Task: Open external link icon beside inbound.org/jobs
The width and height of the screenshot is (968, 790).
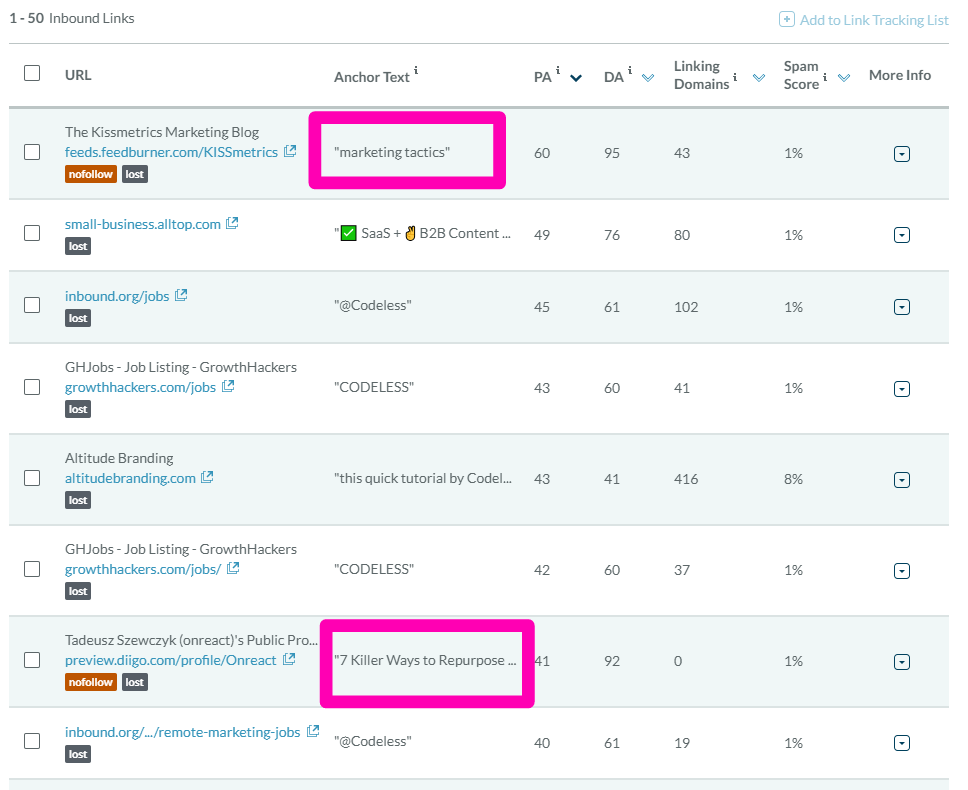Action: [181, 295]
